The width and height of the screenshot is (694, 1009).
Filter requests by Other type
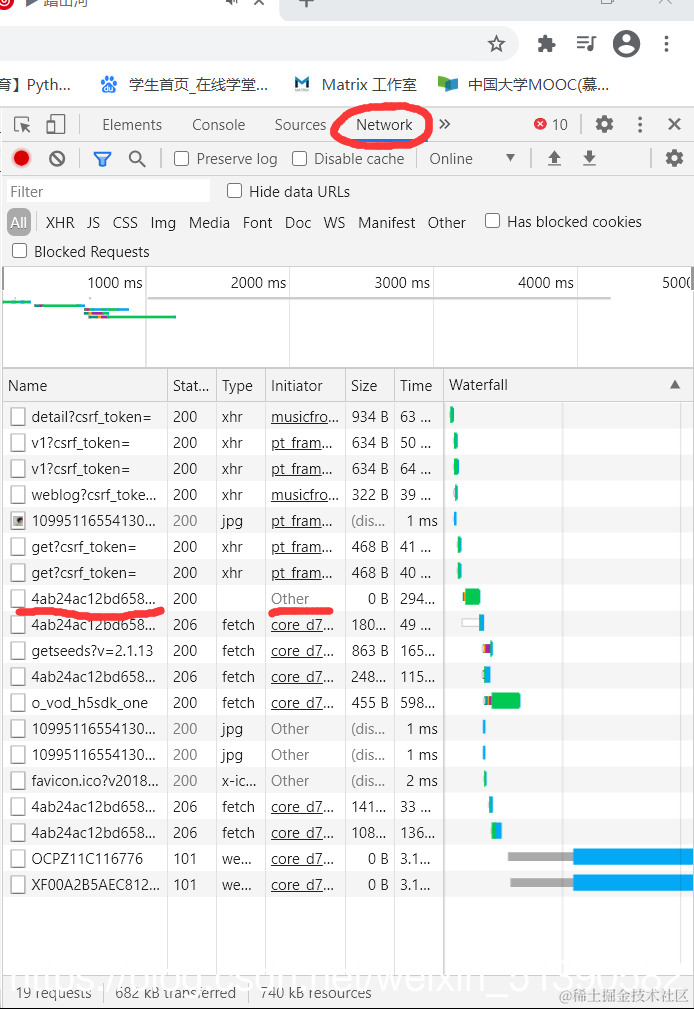pyautogui.click(x=446, y=223)
